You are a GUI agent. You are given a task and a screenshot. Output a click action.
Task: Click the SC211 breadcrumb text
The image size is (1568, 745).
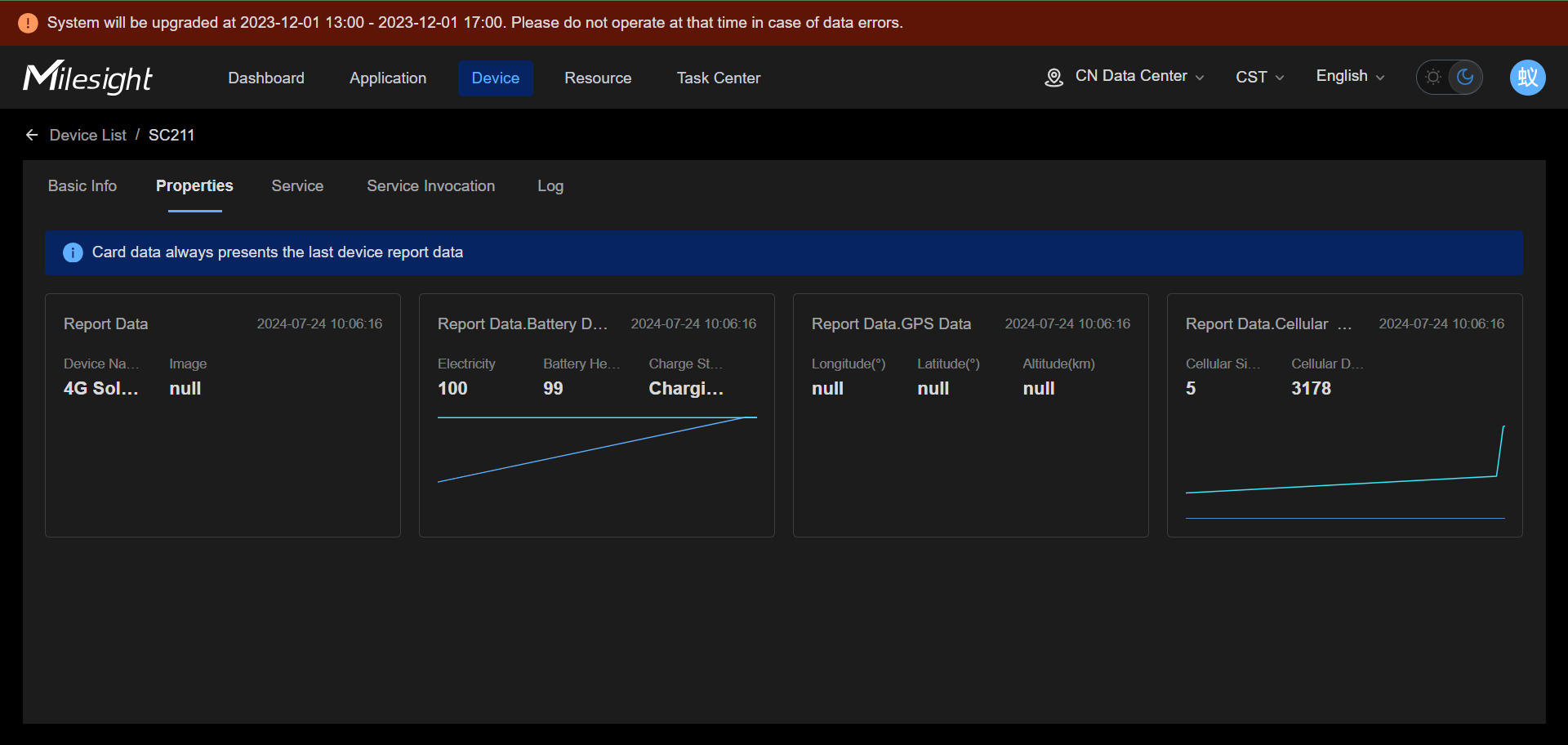(x=171, y=135)
